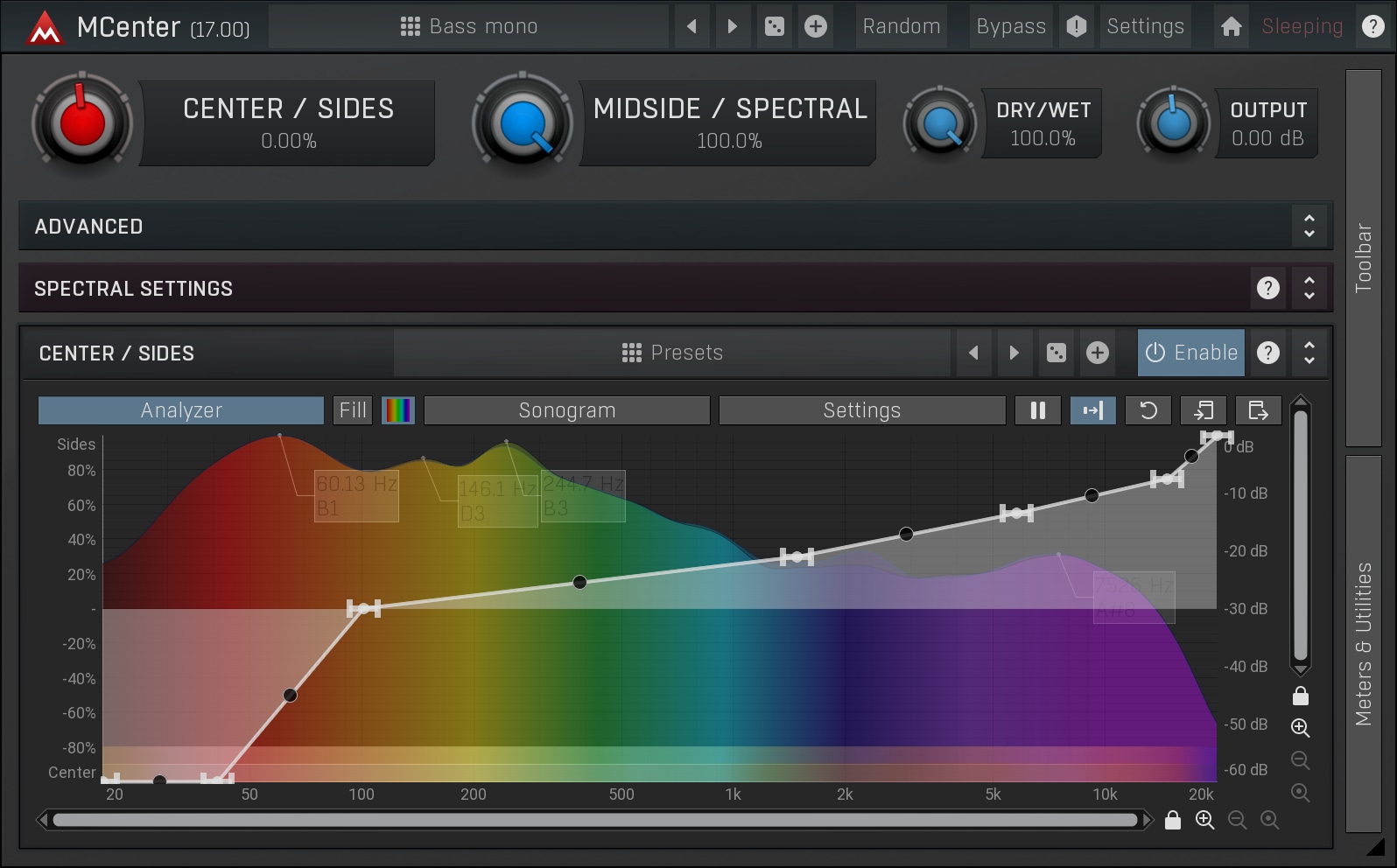
Task: Click the spectrum color palette icon
Action: pyautogui.click(x=398, y=410)
